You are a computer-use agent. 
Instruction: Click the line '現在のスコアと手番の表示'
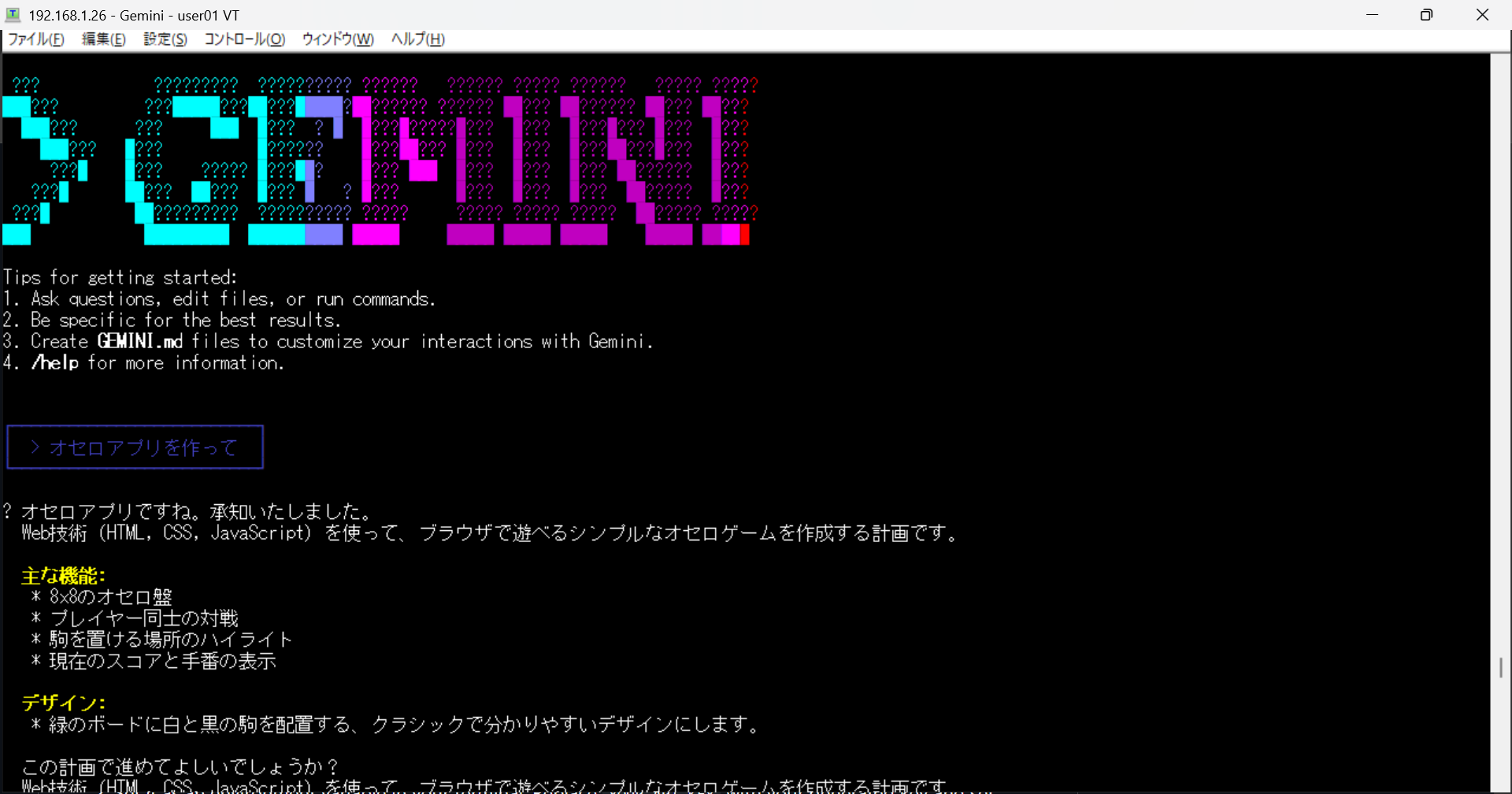click(162, 661)
